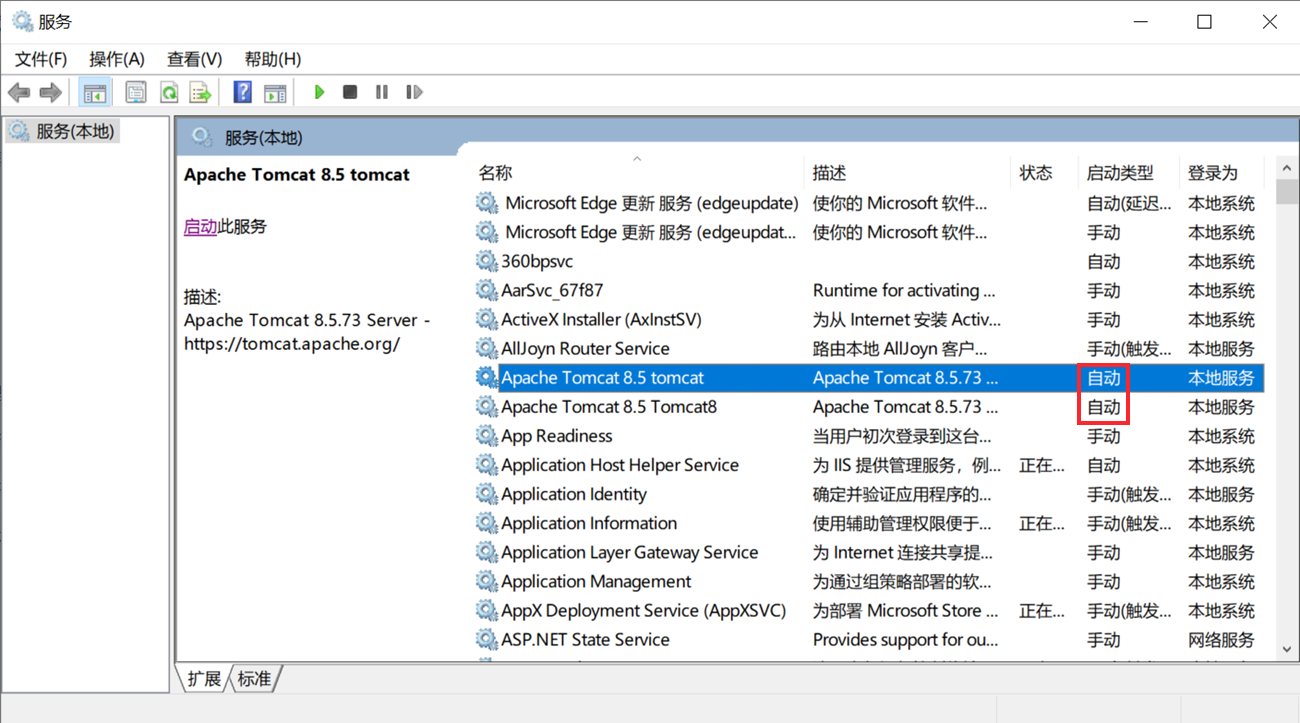Viewport: 1300px width, 723px height.
Task: Open the Properties toolbar icon
Action: pos(136,93)
